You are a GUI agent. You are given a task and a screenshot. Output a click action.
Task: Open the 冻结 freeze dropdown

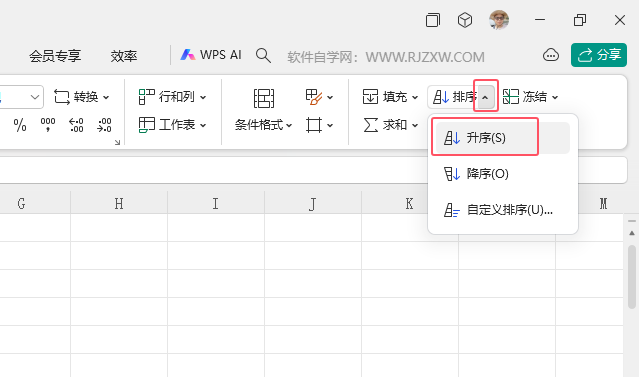(530, 97)
